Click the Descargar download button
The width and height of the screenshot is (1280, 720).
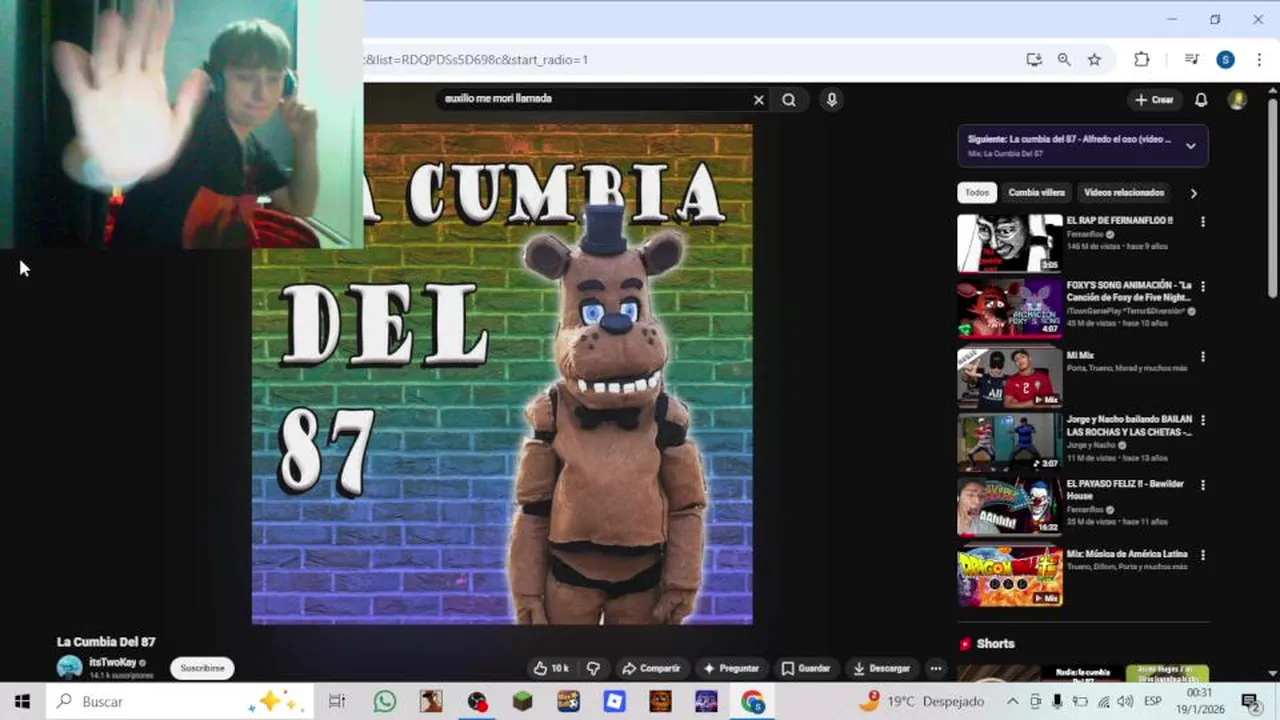pyautogui.click(x=881, y=668)
